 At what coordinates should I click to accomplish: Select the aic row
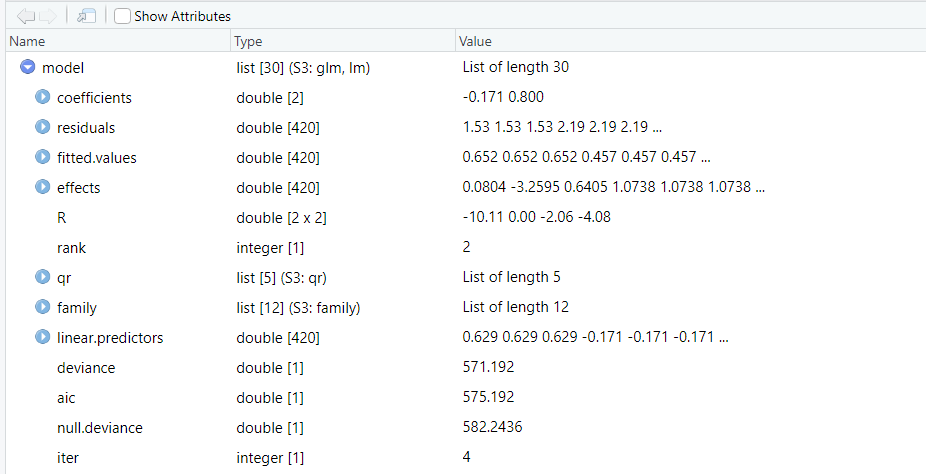pyautogui.click(x=68, y=398)
